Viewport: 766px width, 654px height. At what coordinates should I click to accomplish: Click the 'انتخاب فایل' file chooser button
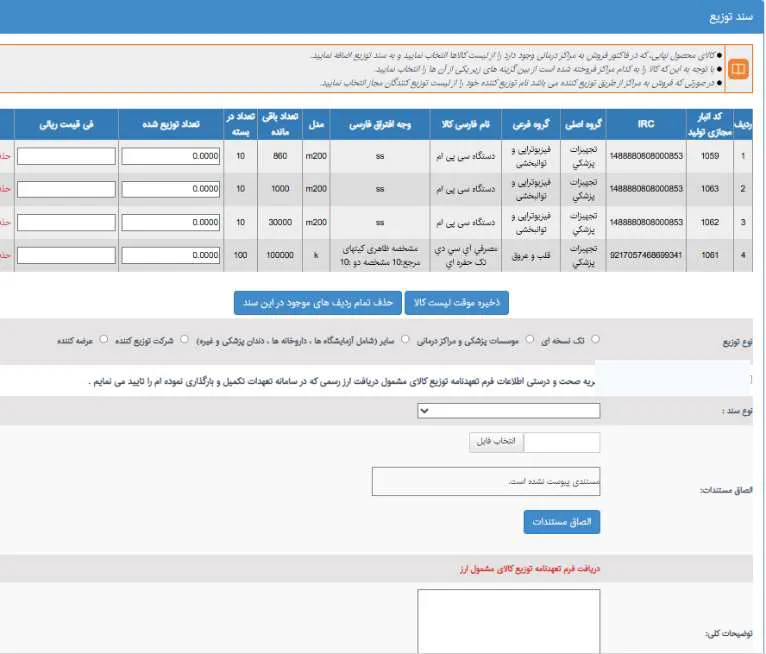(x=496, y=443)
